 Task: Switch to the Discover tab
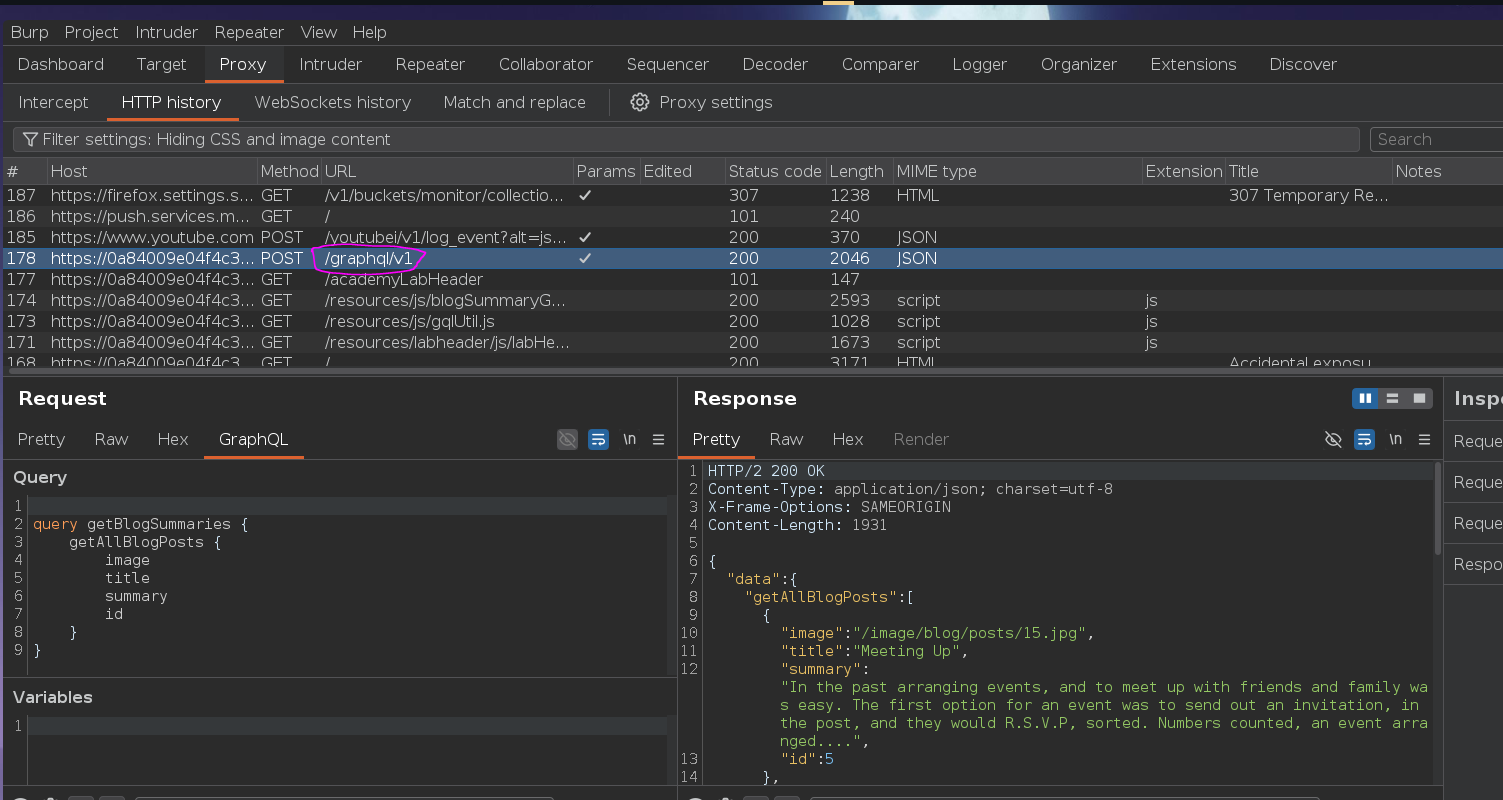point(1303,64)
